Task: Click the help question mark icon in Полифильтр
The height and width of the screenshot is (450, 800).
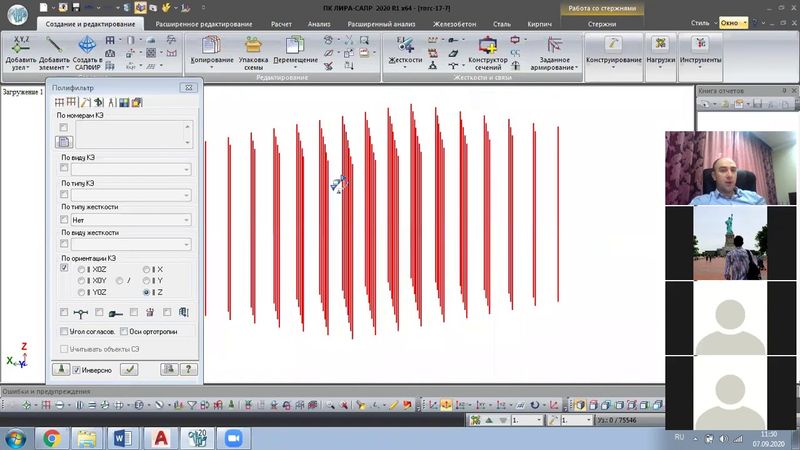Action: point(188,369)
